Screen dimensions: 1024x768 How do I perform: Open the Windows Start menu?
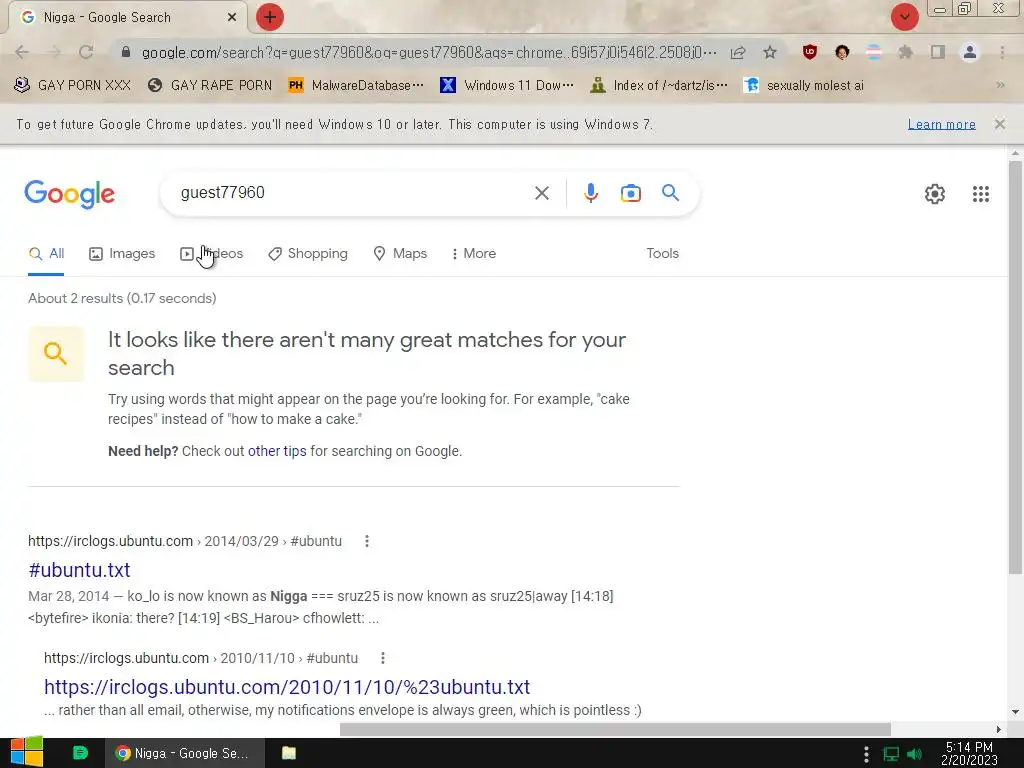pyautogui.click(x=27, y=753)
